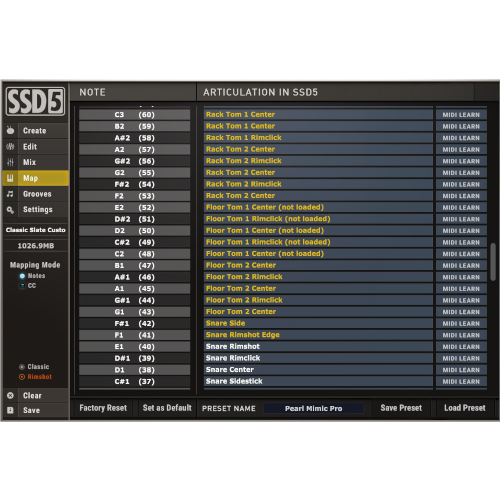Open articulation for A2 (57) Rack Tom 2 Center
500x500 pixels.
coord(318,149)
